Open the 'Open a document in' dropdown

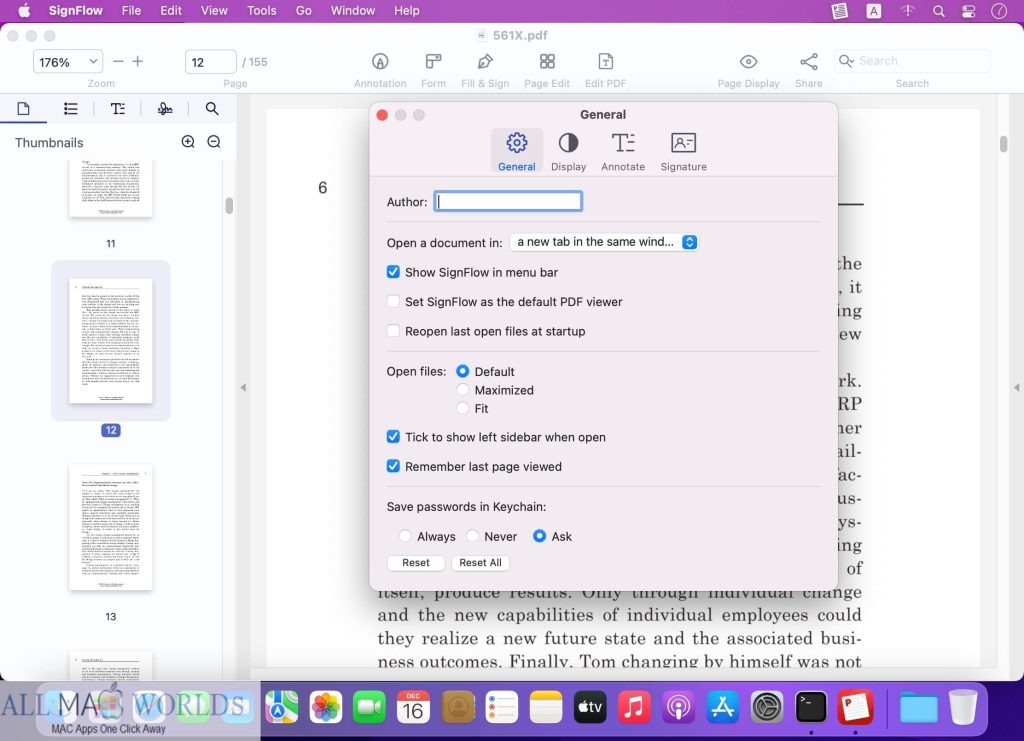pos(604,242)
